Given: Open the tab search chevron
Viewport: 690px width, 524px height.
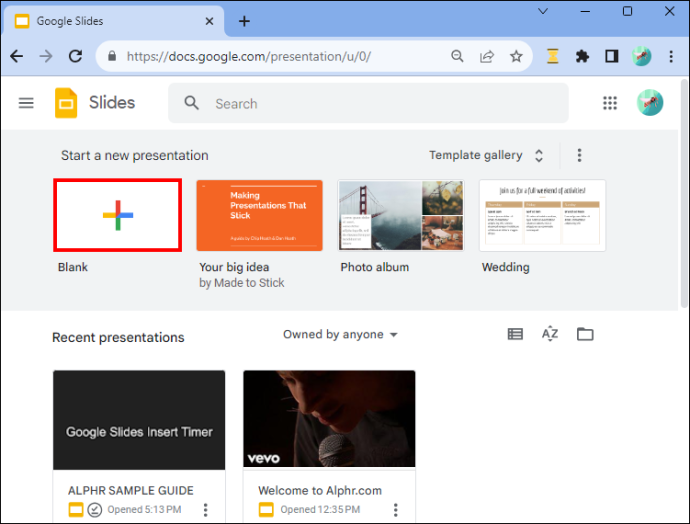Looking at the screenshot, I should click(x=543, y=11).
